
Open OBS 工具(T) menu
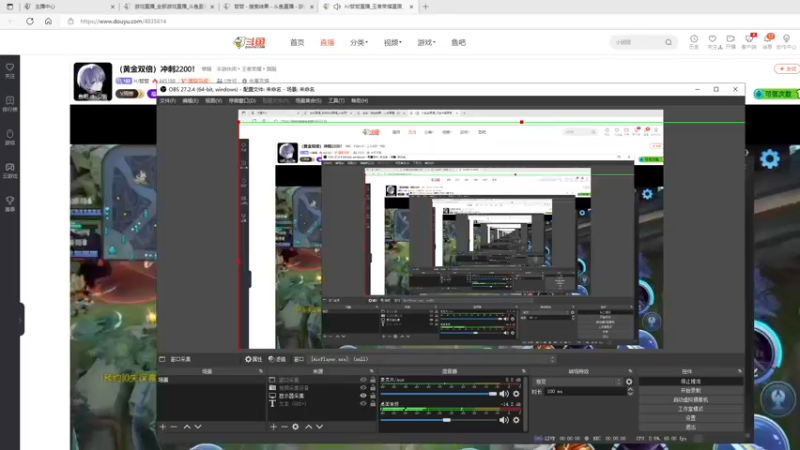point(336,101)
